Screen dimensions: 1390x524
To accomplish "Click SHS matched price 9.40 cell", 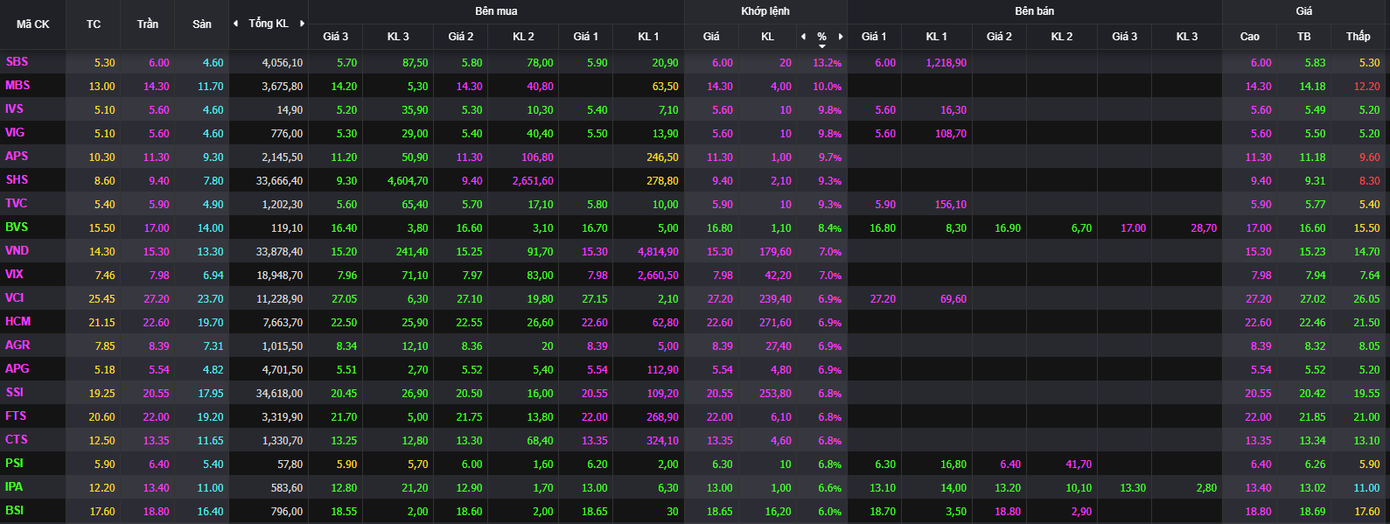I will click(721, 180).
